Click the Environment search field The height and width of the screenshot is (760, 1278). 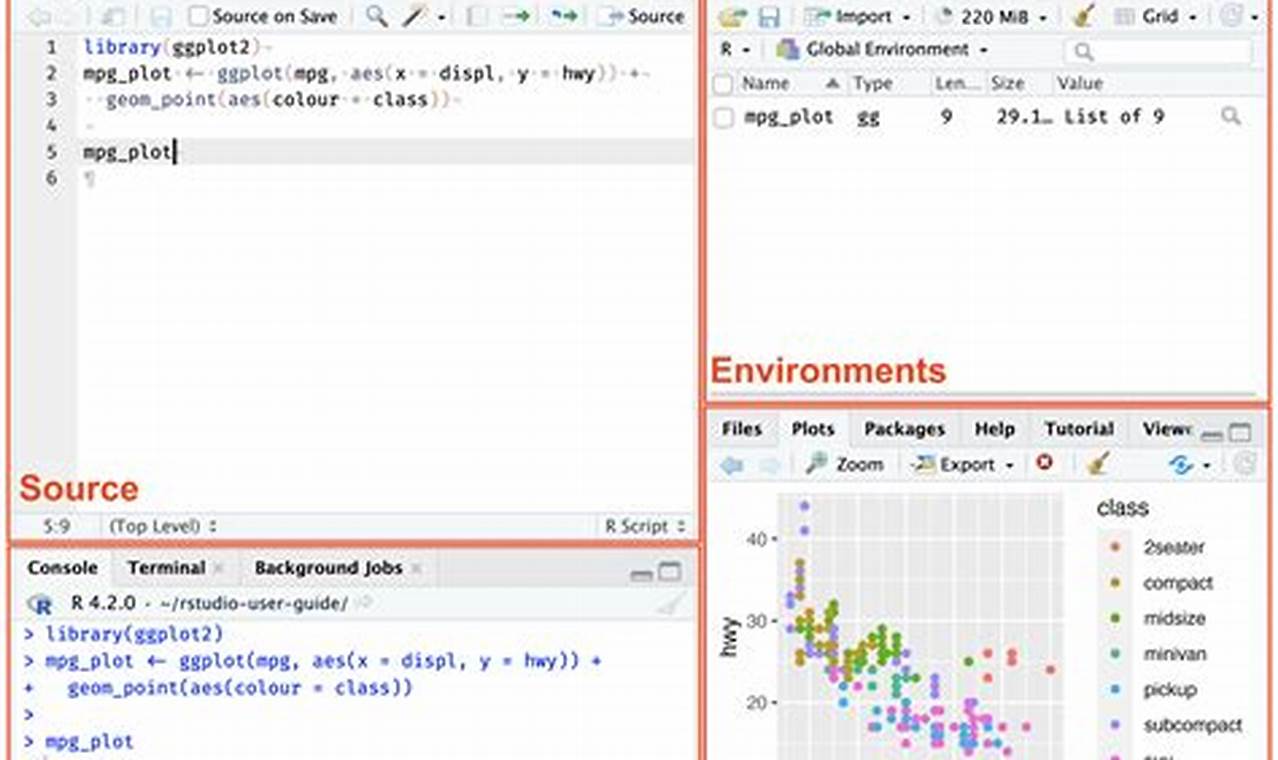pos(1158,50)
